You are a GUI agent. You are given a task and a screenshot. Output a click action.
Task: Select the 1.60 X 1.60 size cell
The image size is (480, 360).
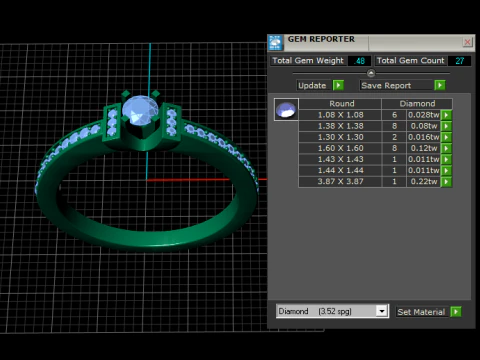(x=340, y=148)
